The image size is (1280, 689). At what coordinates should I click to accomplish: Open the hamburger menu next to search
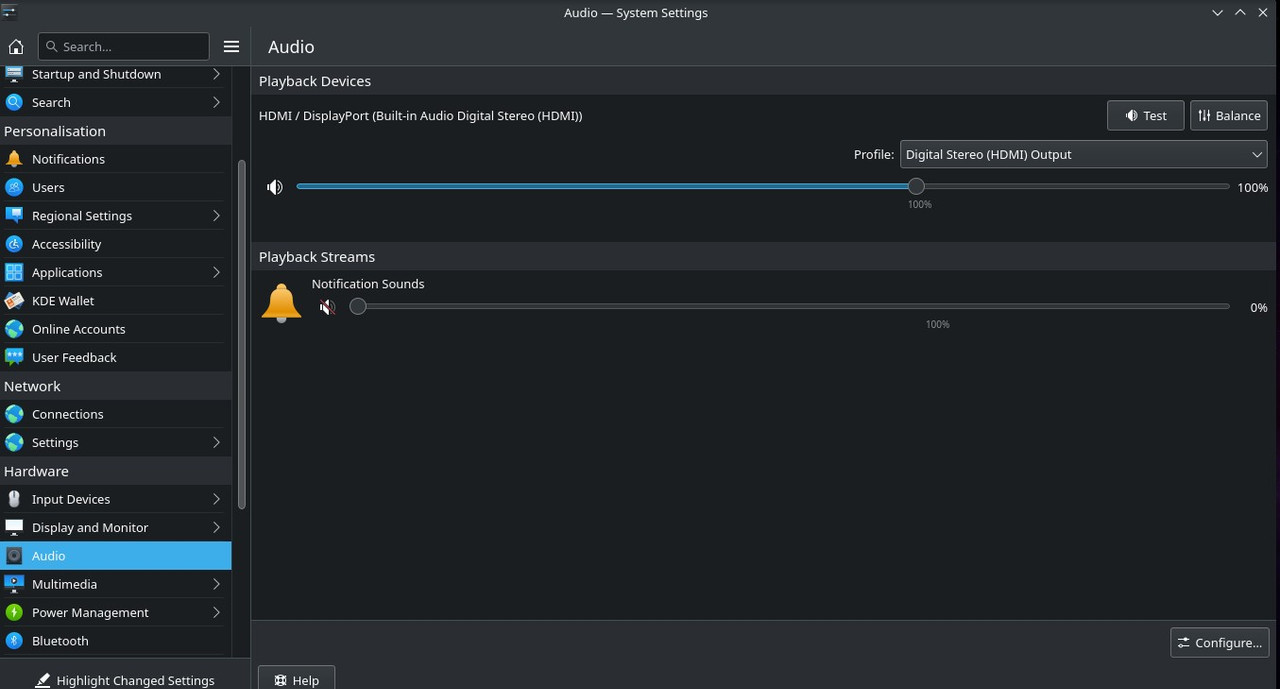(x=231, y=46)
